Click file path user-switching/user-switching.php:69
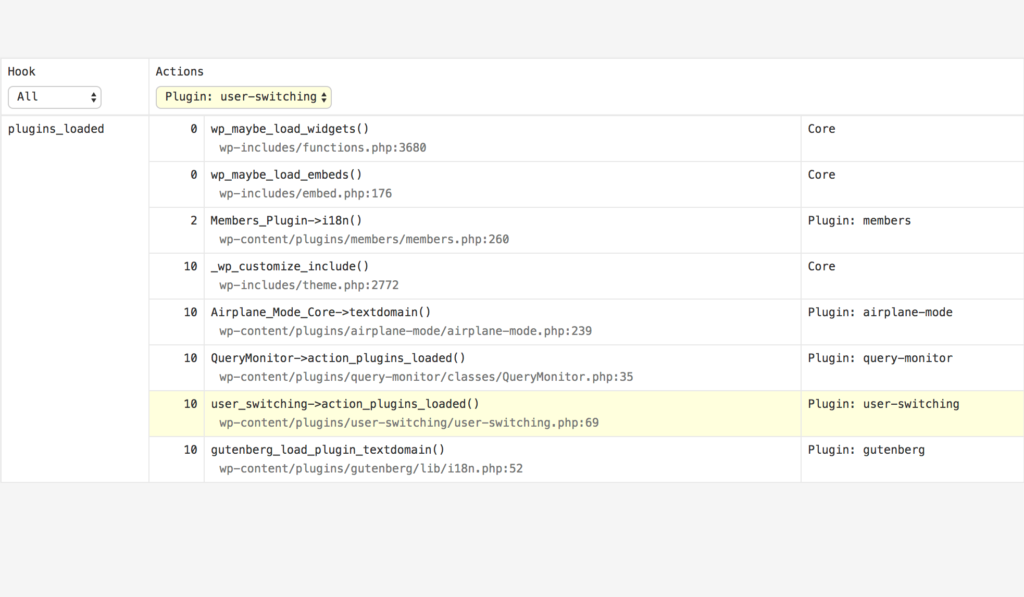 (x=409, y=423)
